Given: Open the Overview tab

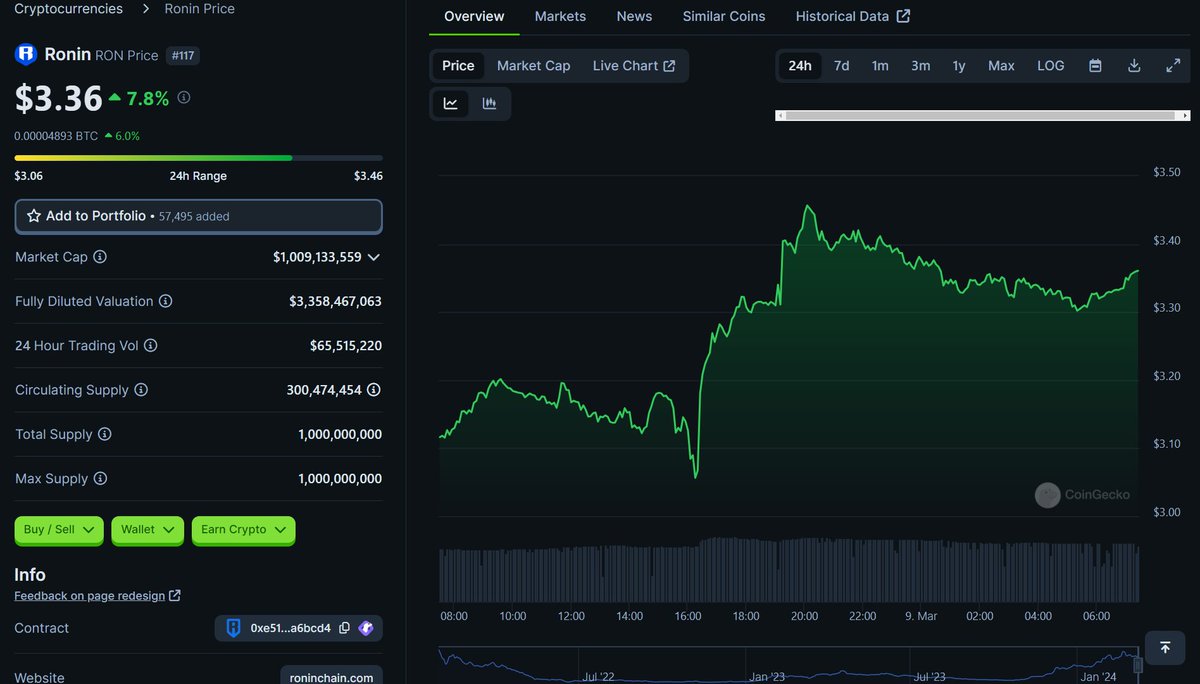Looking at the screenshot, I should click(x=474, y=16).
